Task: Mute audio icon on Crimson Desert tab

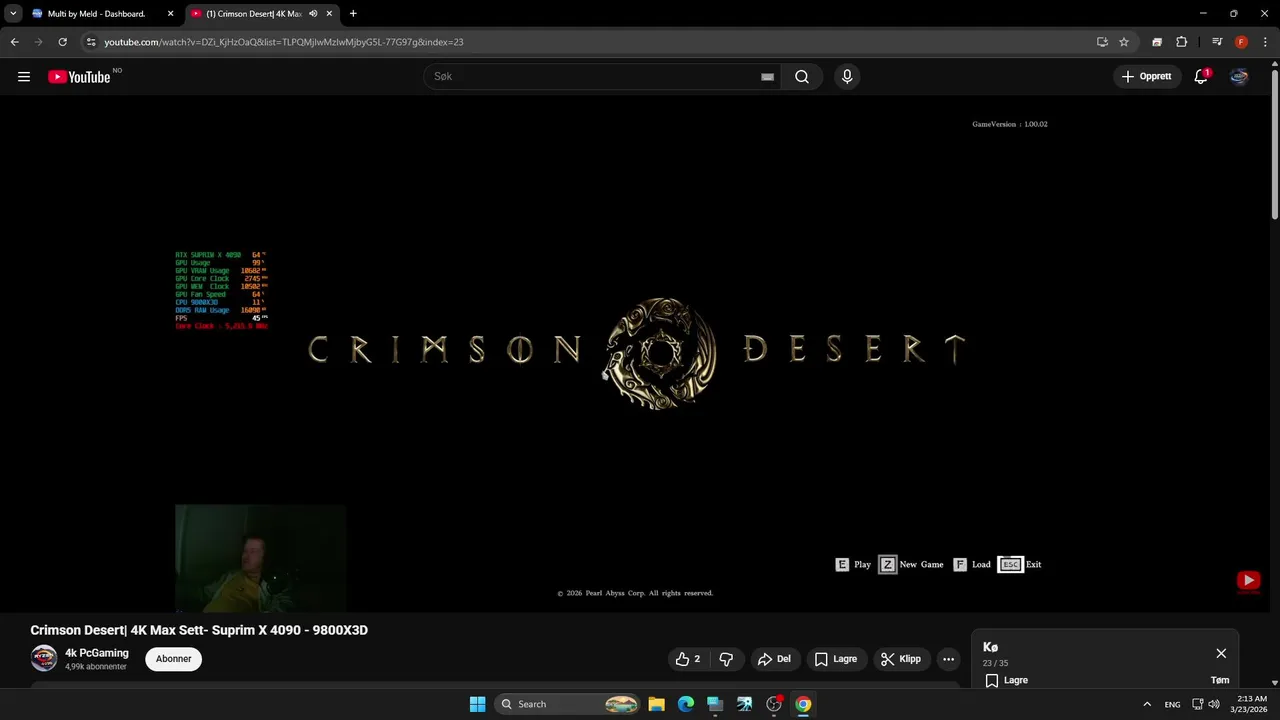Action: coord(314,14)
